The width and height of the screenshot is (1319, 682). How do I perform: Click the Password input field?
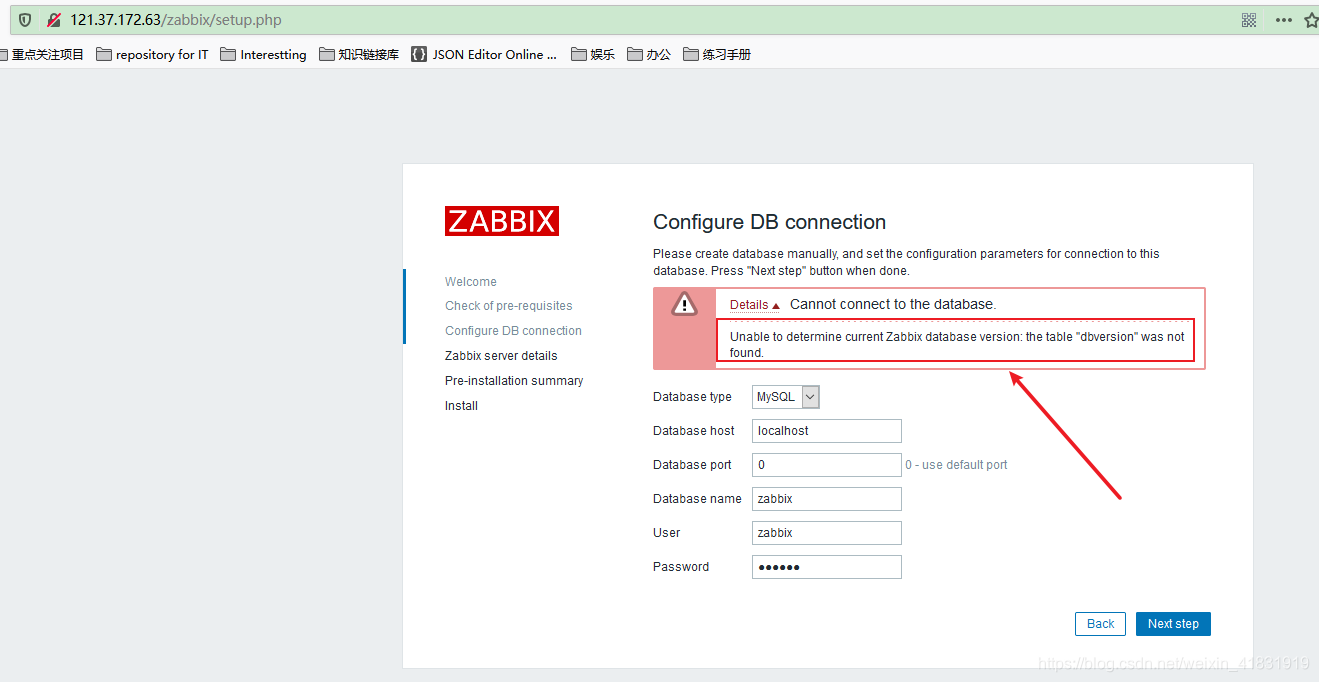tap(827, 567)
